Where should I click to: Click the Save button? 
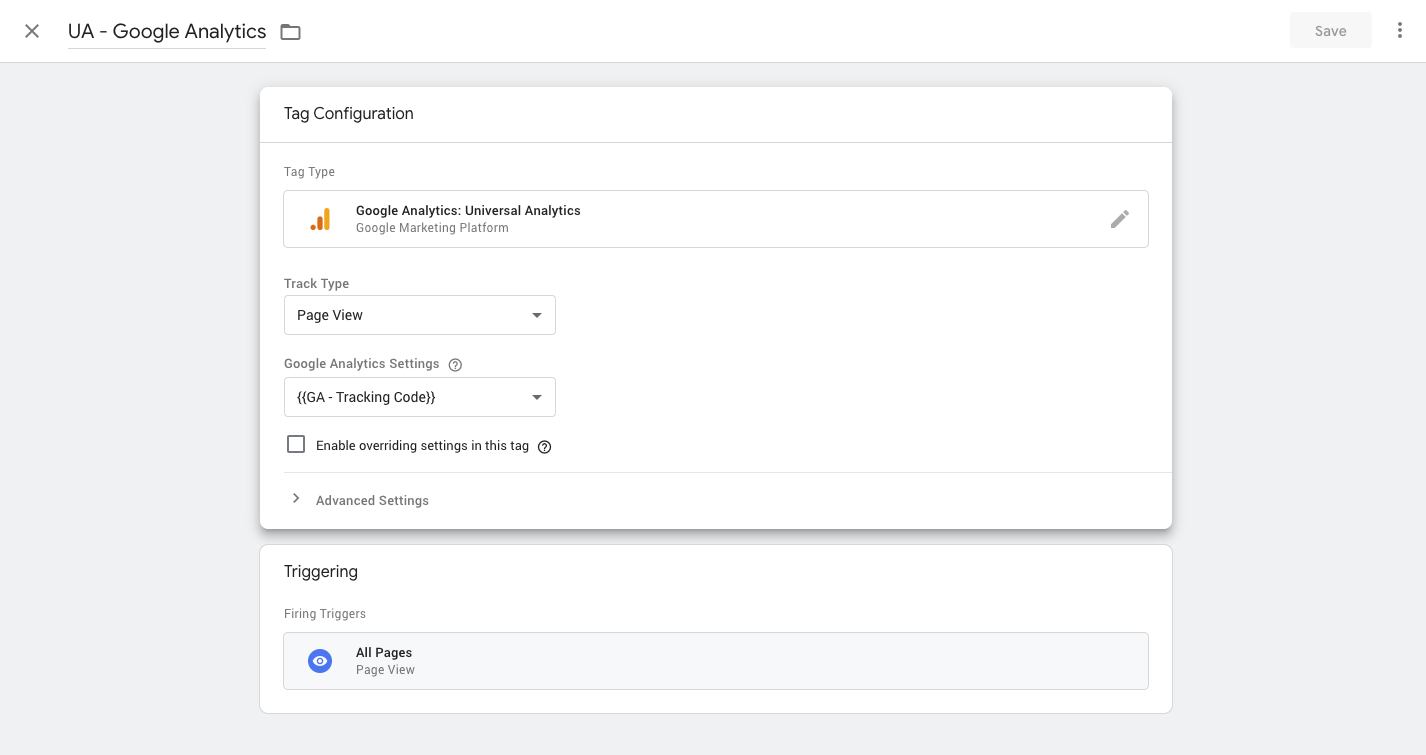pos(1330,31)
